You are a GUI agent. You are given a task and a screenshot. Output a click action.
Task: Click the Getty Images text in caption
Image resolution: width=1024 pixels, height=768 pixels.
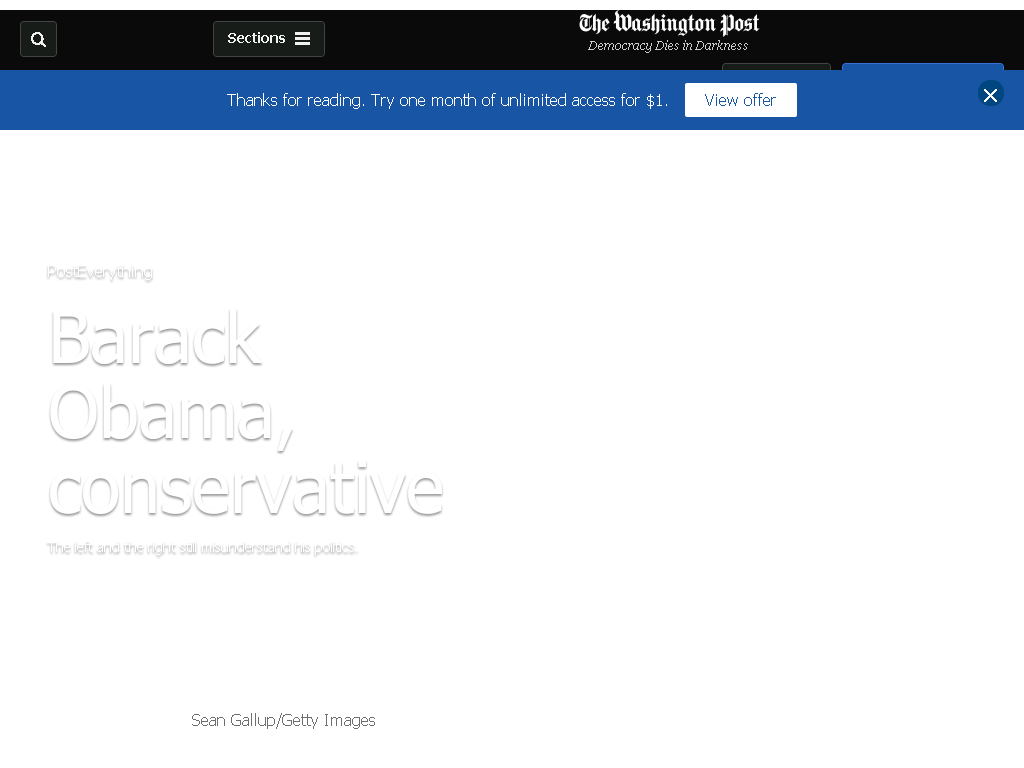click(x=328, y=720)
